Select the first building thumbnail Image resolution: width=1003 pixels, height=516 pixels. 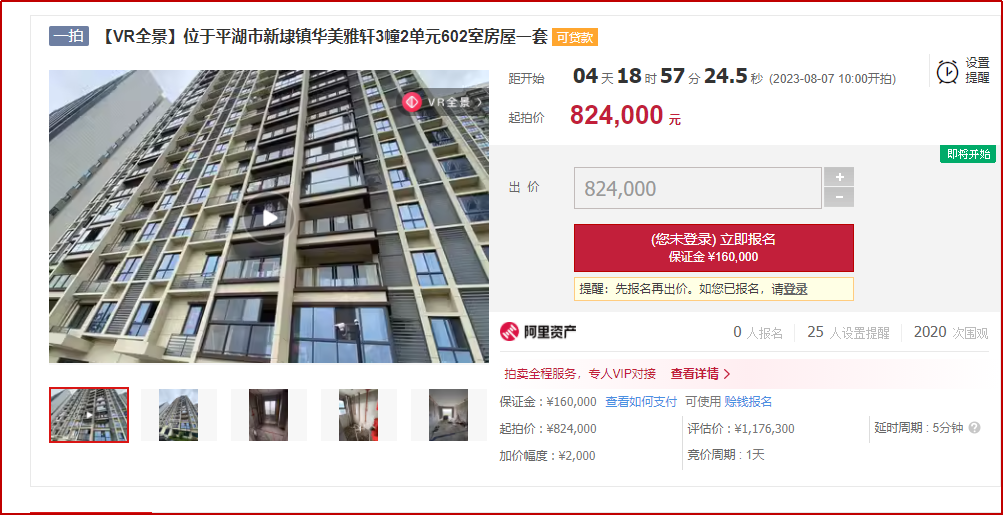click(x=89, y=415)
